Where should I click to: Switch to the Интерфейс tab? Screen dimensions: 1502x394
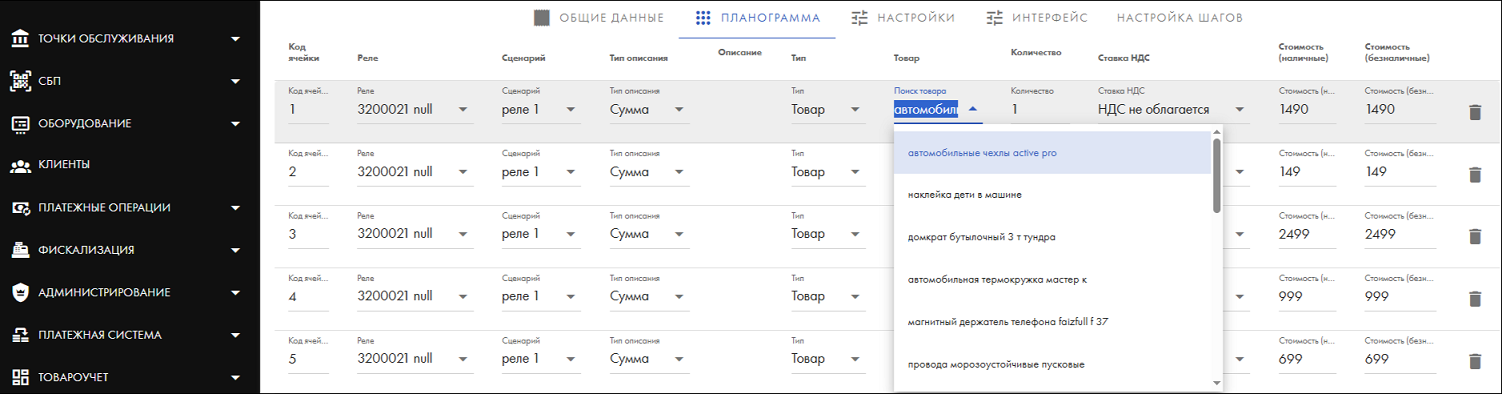[x=1036, y=18]
